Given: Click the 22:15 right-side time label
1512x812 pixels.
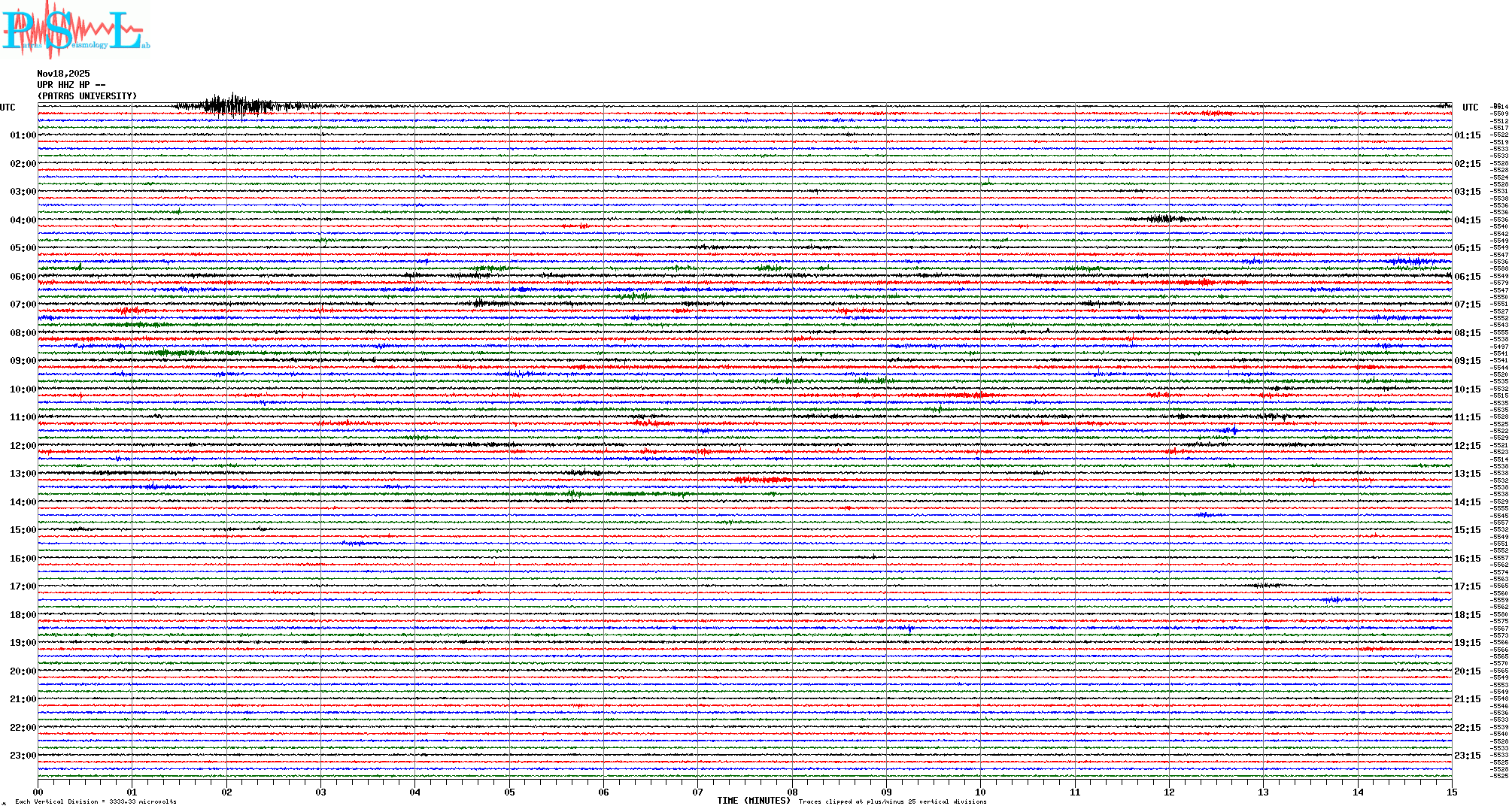Looking at the screenshot, I should tap(1467, 728).
